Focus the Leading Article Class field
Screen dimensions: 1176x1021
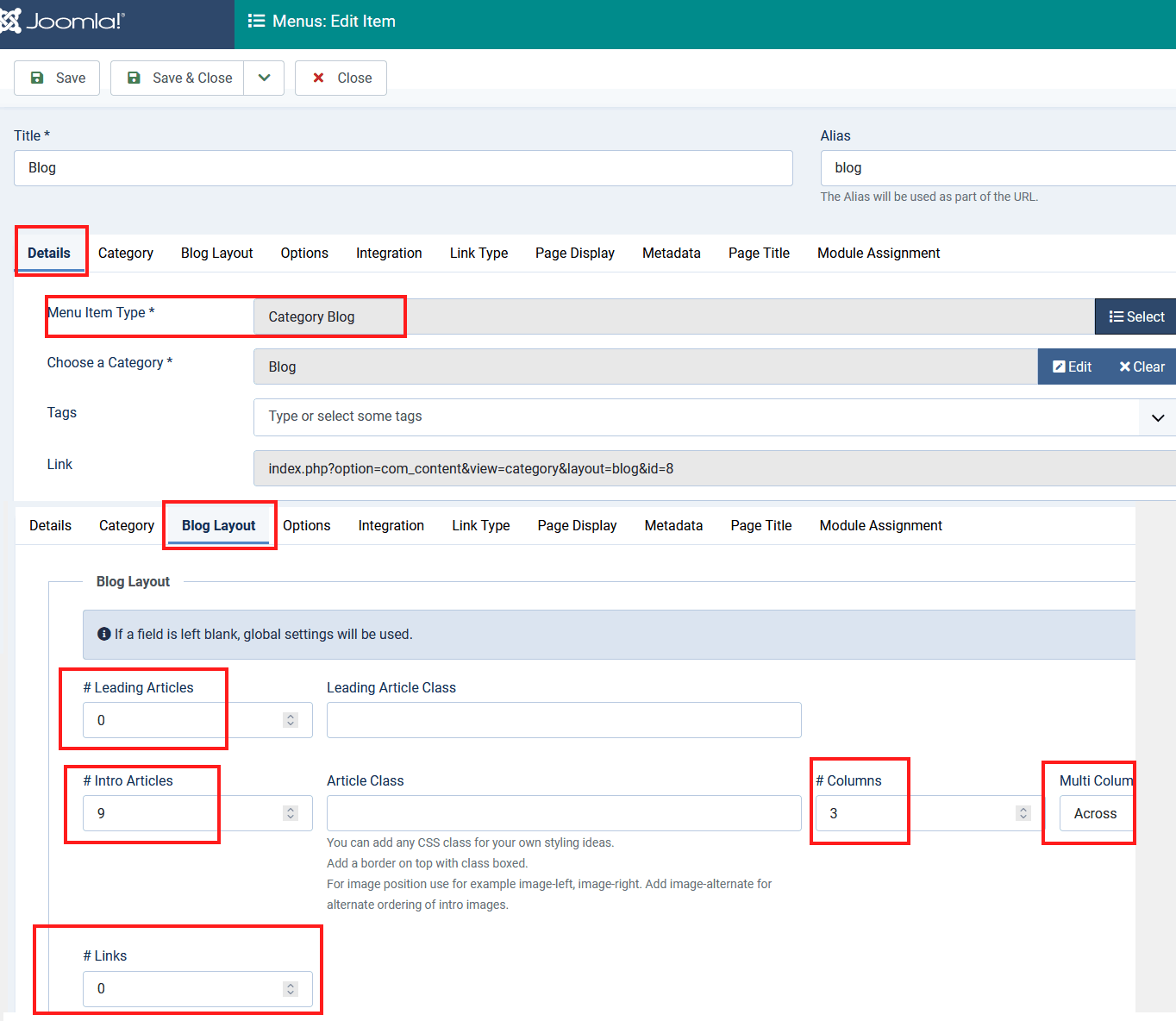click(564, 720)
